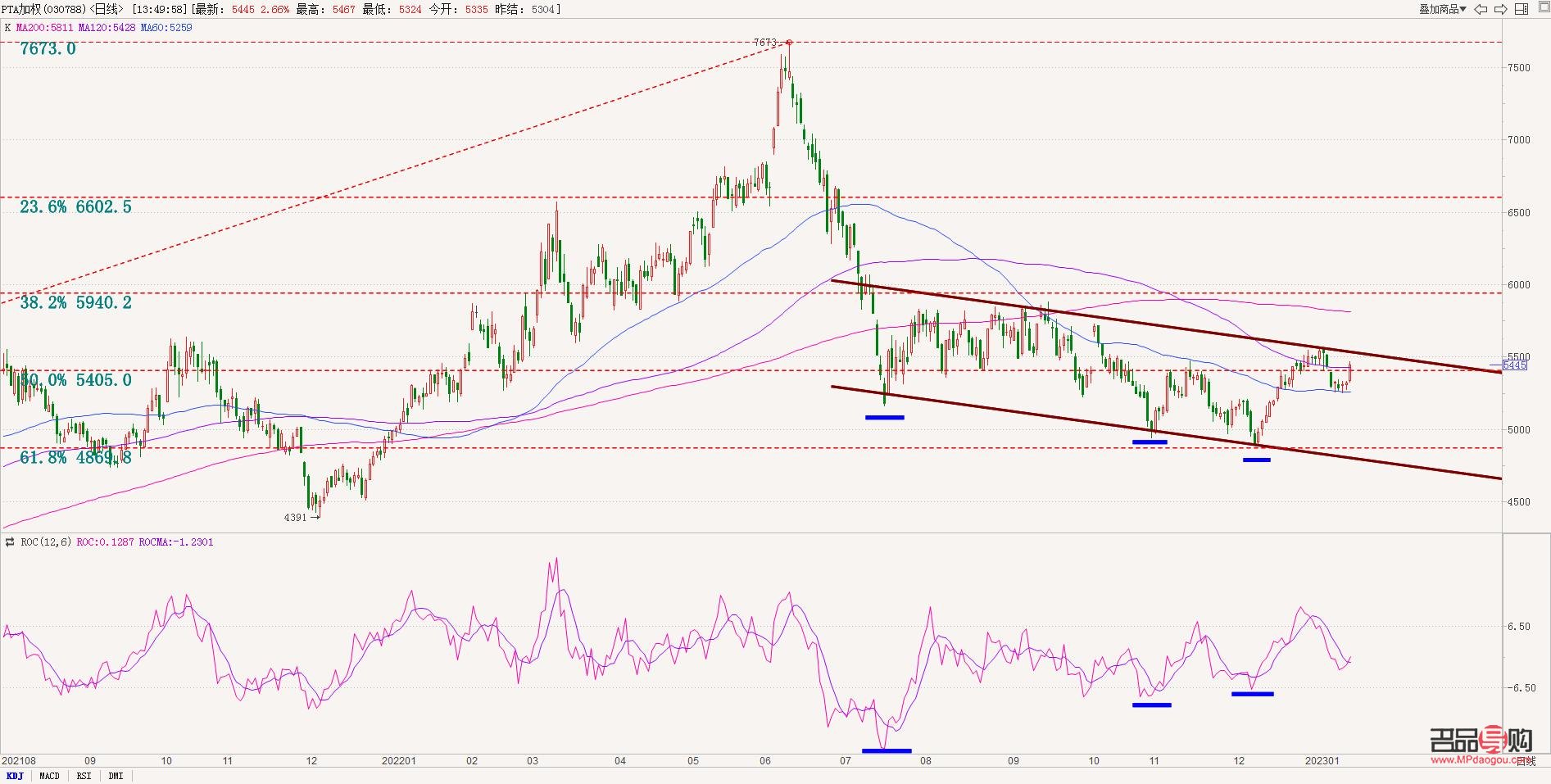Select the DMI indicator tab

pyautogui.click(x=116, y=776)
